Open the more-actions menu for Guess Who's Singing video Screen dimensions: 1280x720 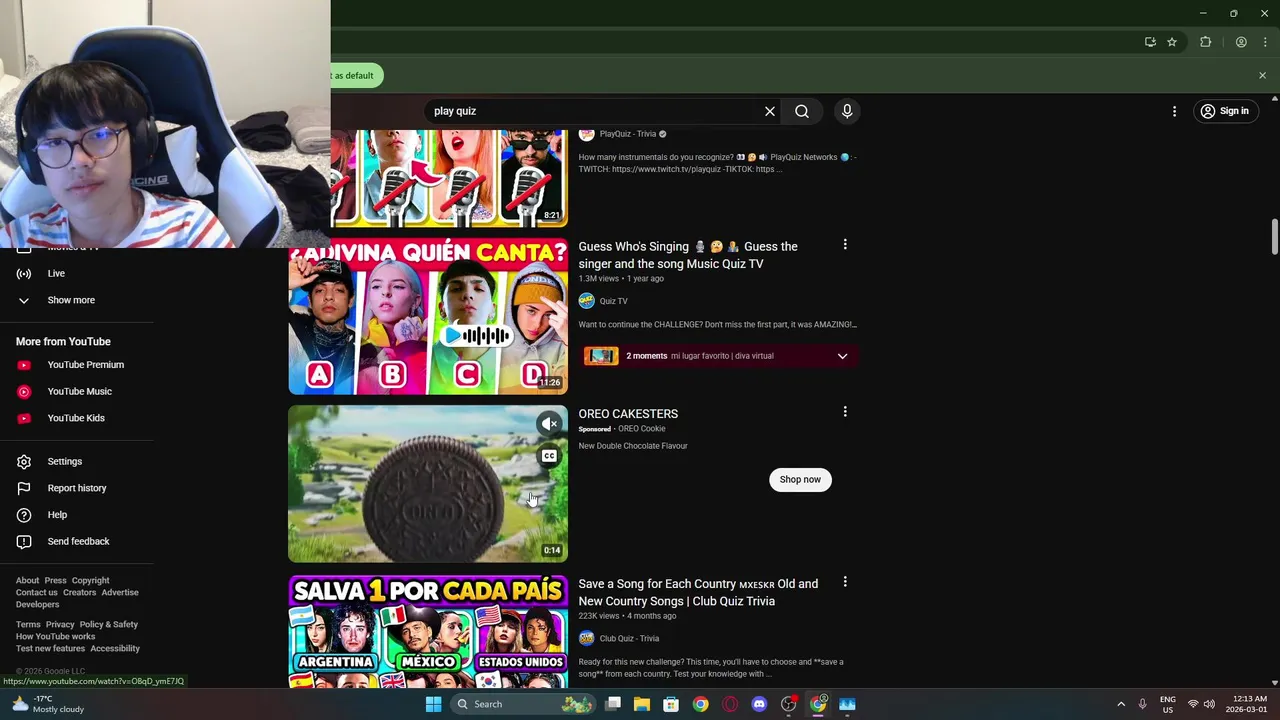[845, 245]
